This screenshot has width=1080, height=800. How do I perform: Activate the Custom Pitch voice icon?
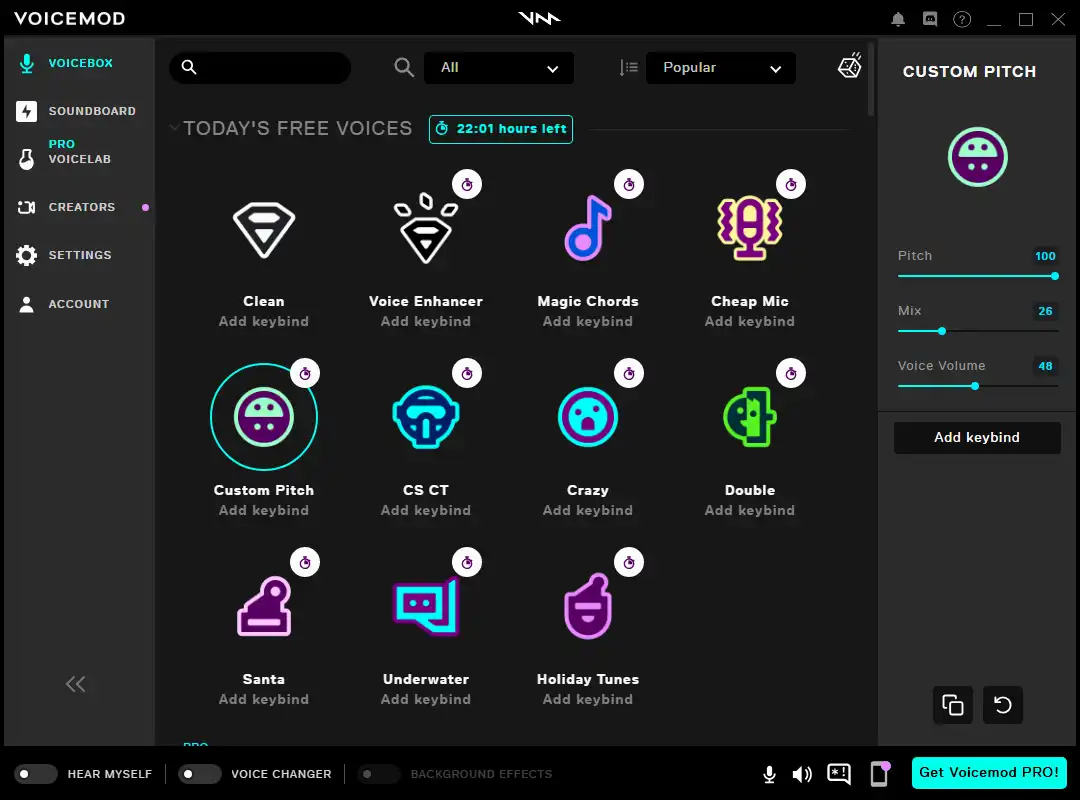pyautogui.click(x=264, y=417)
